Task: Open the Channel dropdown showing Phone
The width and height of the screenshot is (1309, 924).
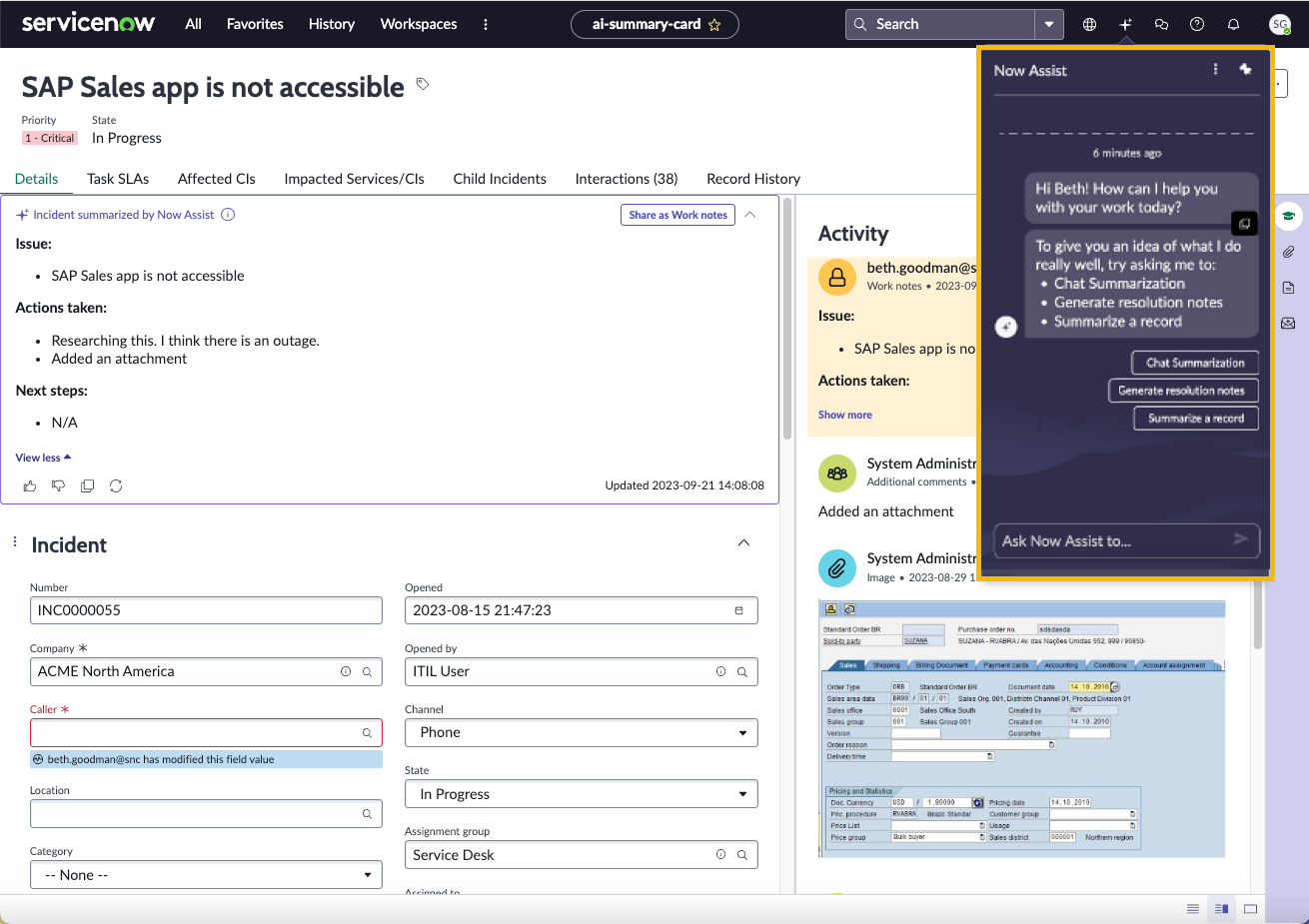Action: [x=582, y=733]
